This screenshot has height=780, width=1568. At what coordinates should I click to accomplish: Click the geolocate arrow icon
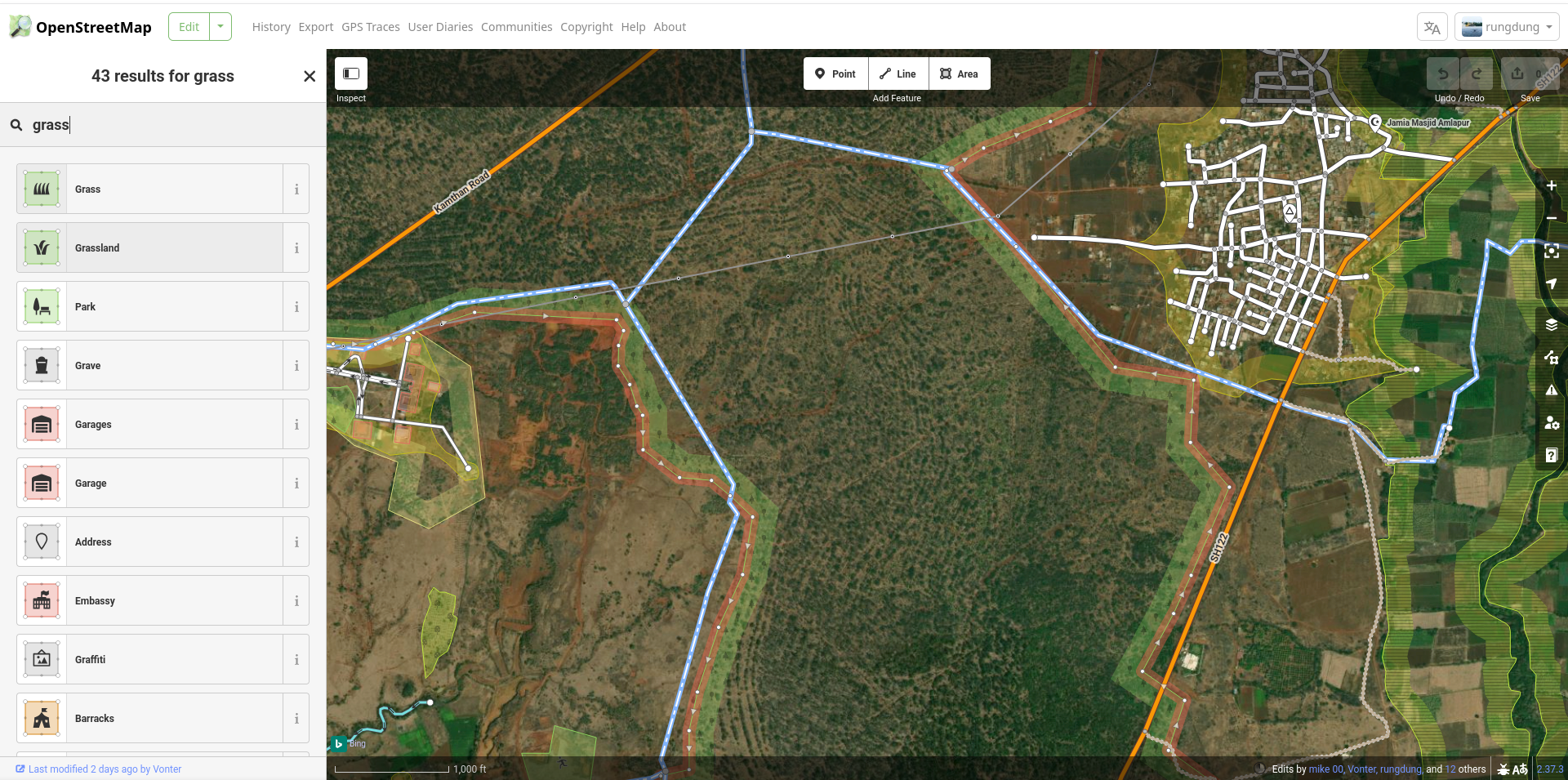(1551, 284)
